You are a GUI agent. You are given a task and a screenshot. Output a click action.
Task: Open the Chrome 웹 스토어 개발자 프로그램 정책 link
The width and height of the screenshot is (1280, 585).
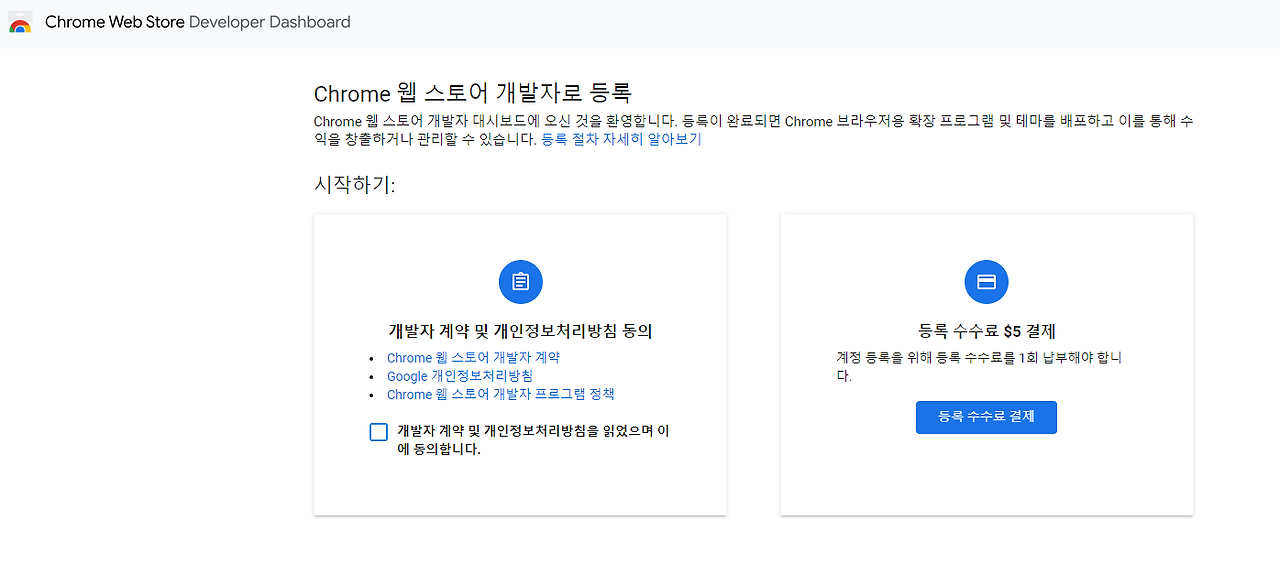pos(501,395)
